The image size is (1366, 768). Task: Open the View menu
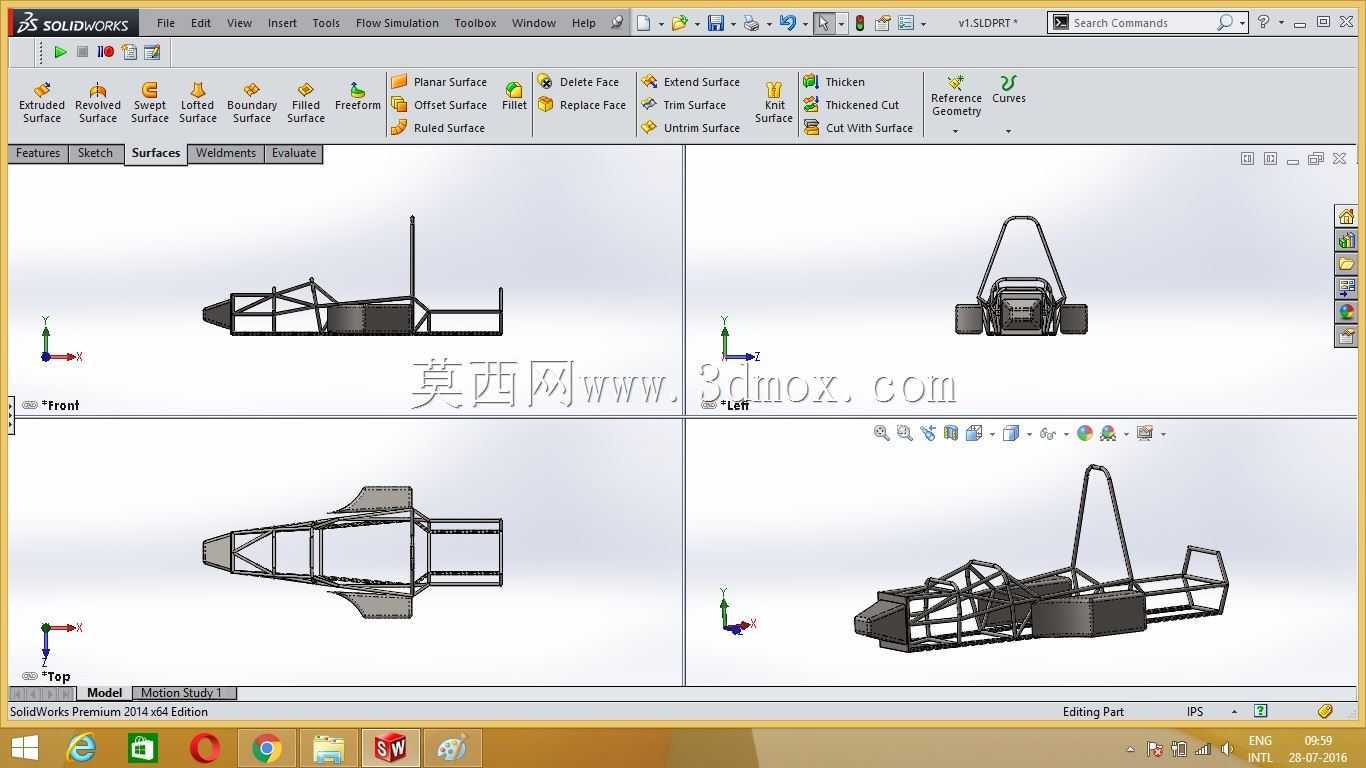[239, 23]
